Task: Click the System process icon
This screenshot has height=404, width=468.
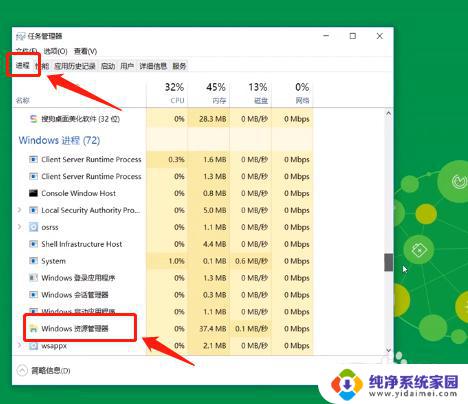Action: [33, 261]
